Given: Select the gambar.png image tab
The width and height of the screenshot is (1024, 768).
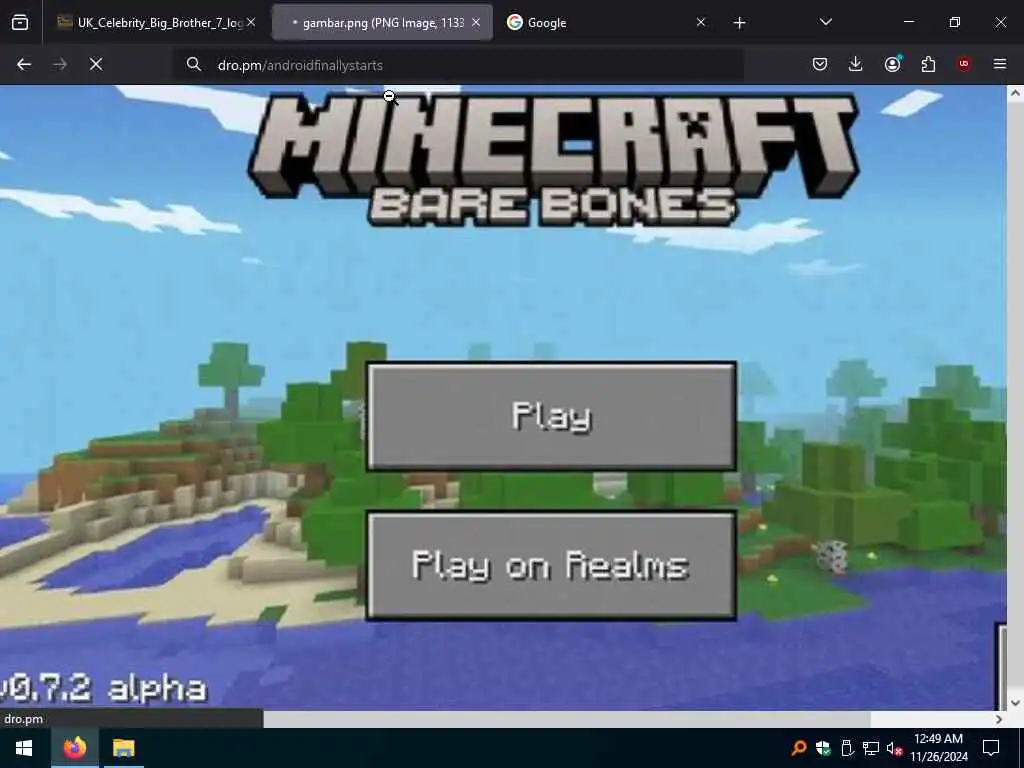Looking at the screenshot, I should tap(382, 23).
